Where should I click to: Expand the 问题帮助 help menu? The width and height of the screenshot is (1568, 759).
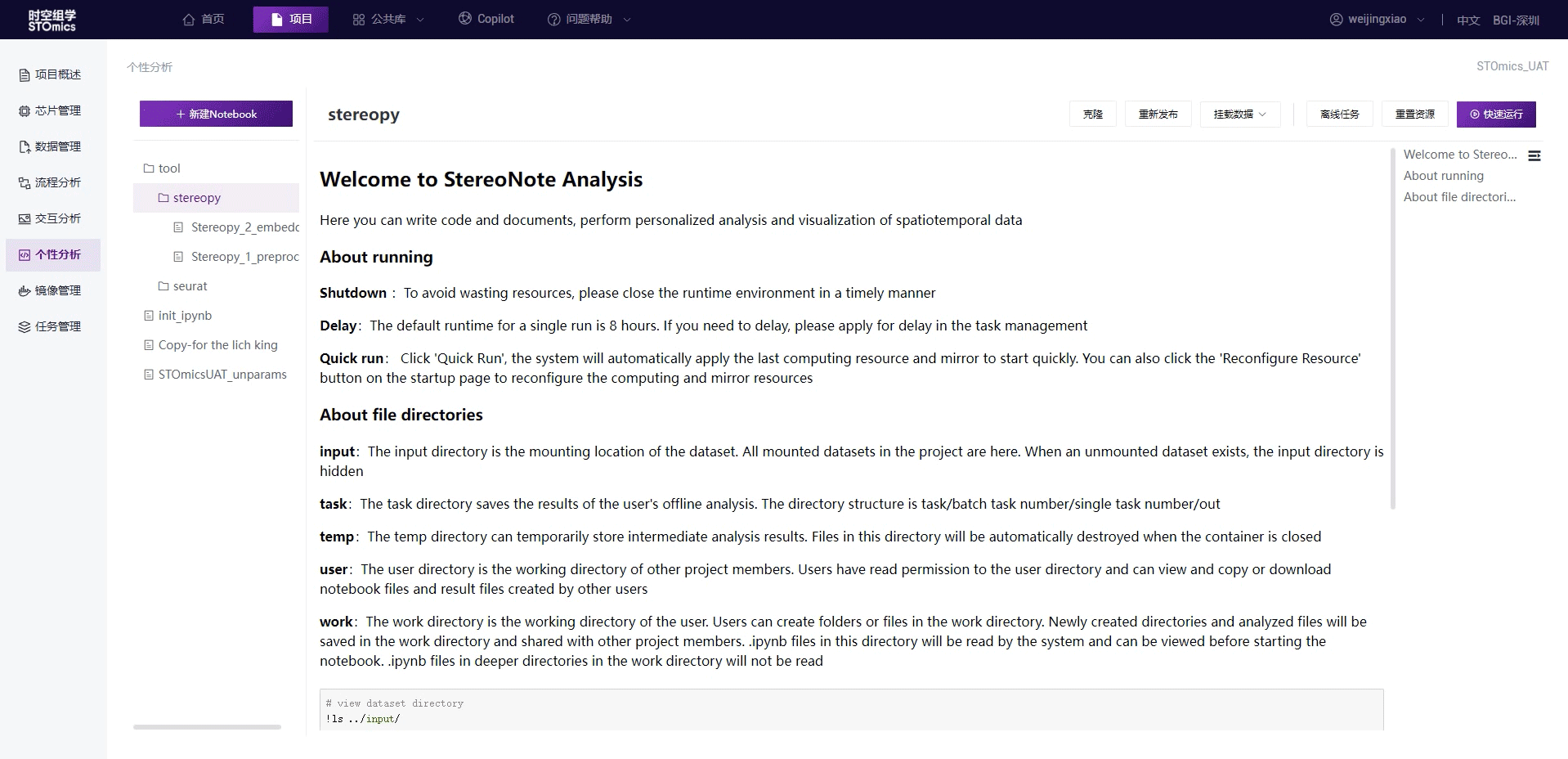coord(589,20)
